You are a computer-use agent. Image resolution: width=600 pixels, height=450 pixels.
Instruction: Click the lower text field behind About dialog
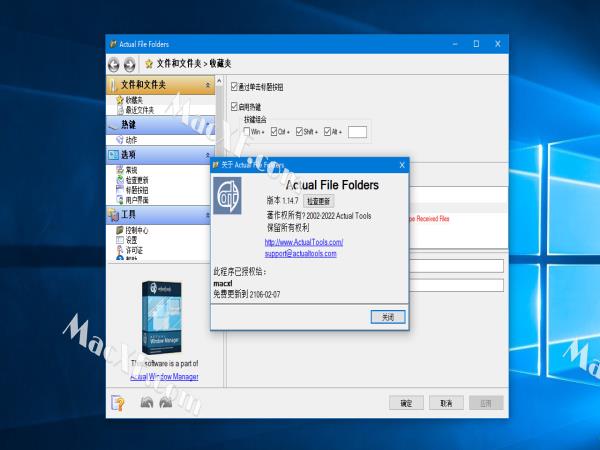click(x=457, y=285)
